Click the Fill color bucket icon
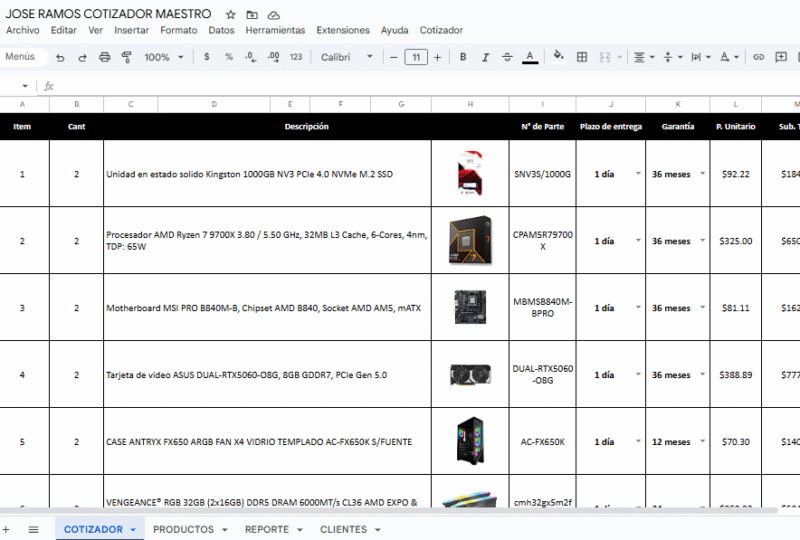The image size is (800, 540). [x=558, y=57]
